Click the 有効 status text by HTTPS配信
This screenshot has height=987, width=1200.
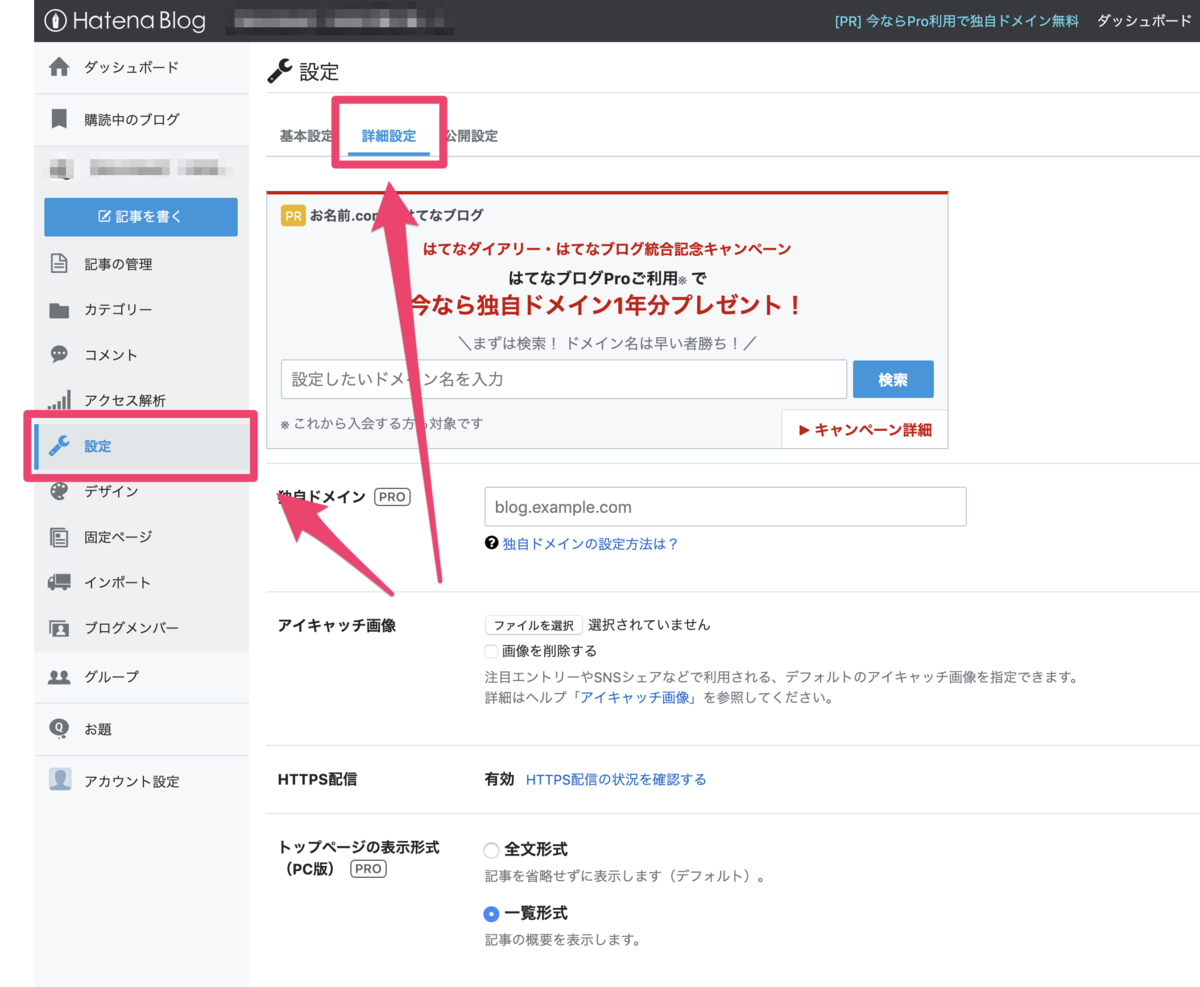(499, 779)
